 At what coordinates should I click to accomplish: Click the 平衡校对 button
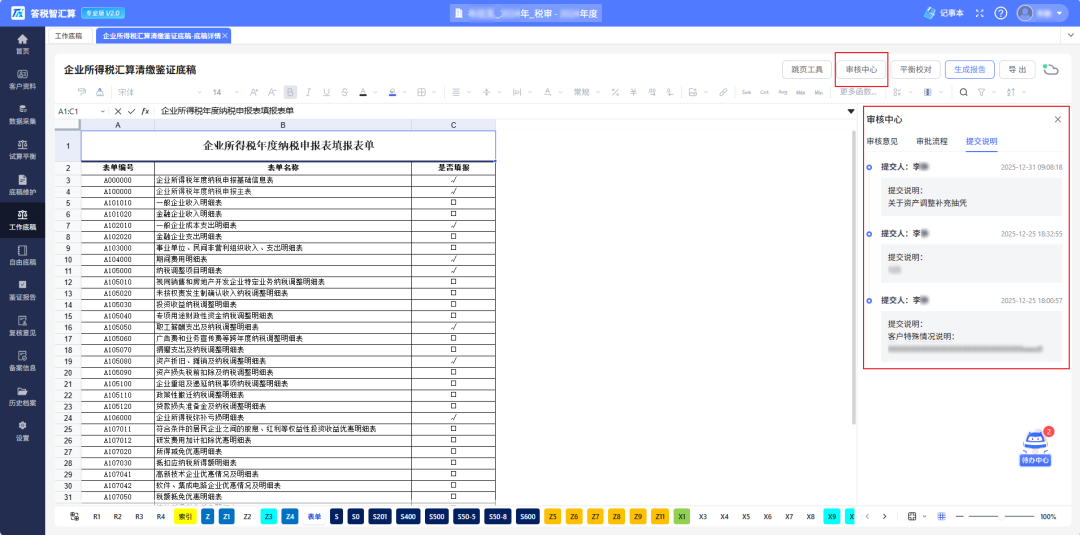click(915, 70)
